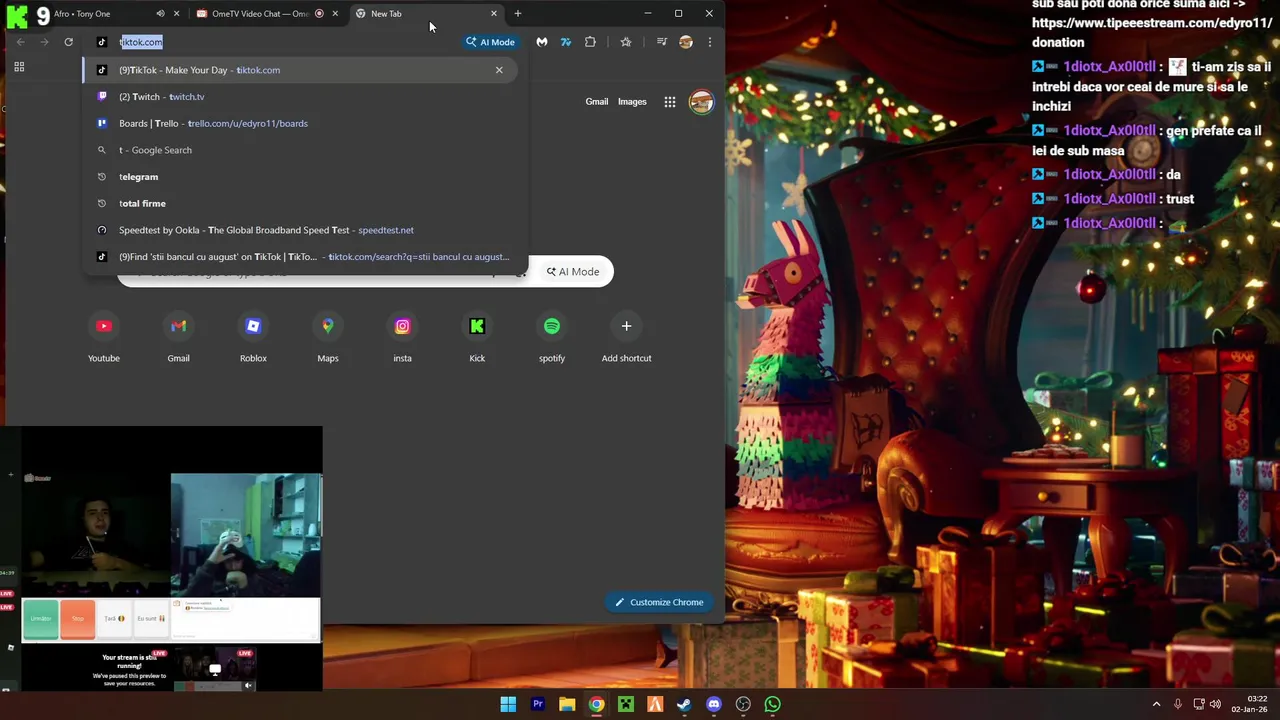Click Add shortcut plus tile
This screenshot has width=1280, height=720.
click(x=627, y=337)
